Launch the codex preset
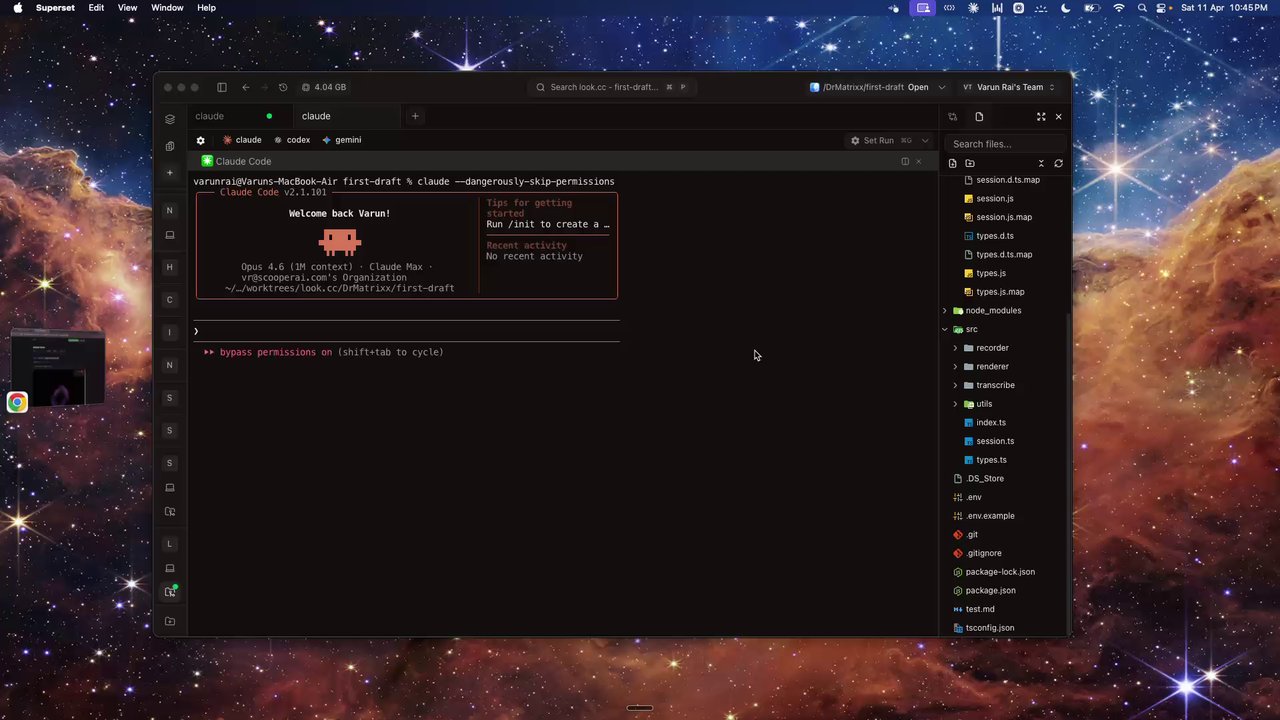This screenshot has width=1280, height=720. [x=292, y=140]
